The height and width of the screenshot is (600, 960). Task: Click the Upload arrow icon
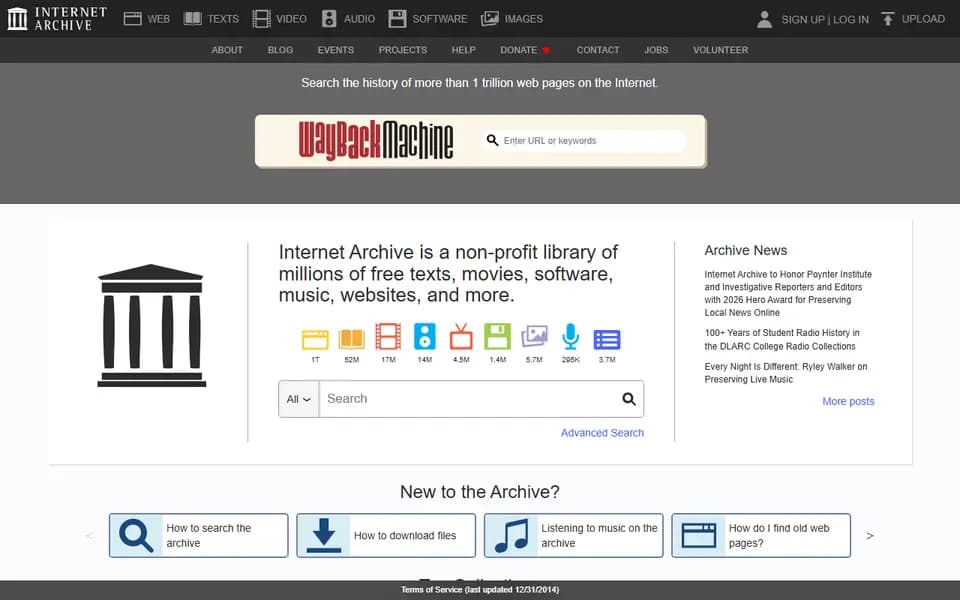coord(887,19)
